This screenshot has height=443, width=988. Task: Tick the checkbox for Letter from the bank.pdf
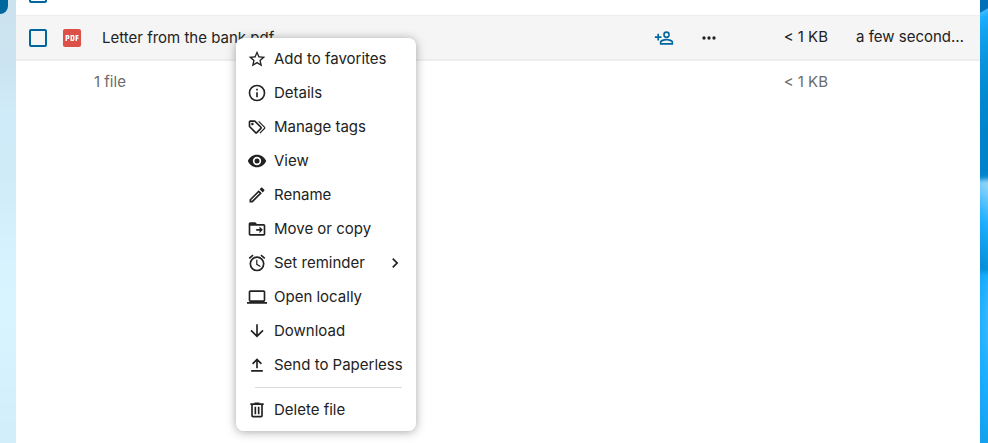coord(38,38)
